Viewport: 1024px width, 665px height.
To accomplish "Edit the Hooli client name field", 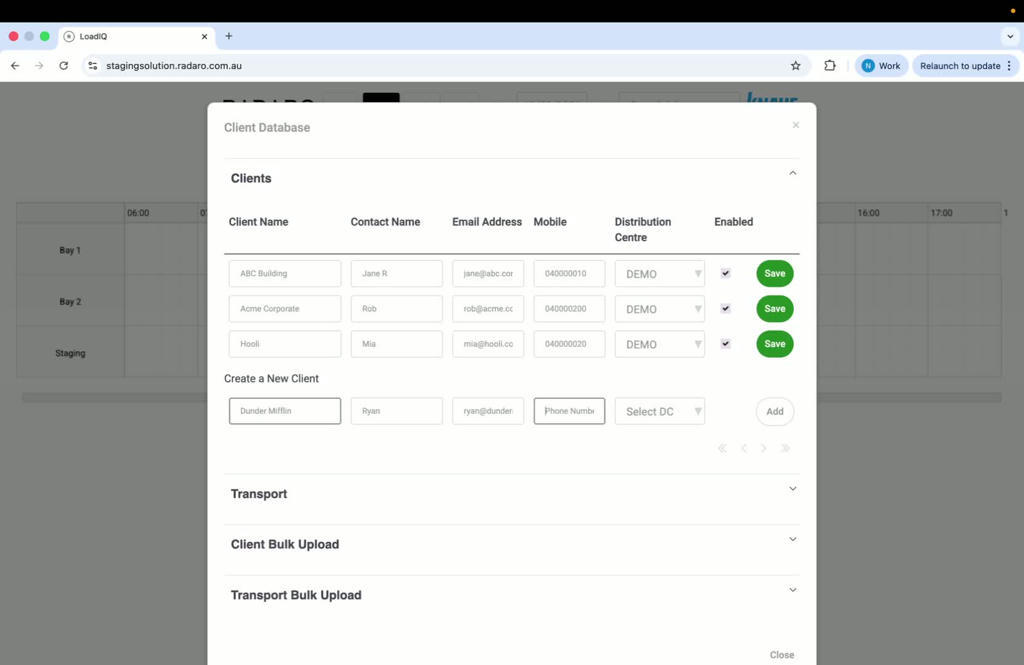I will 285,344.
